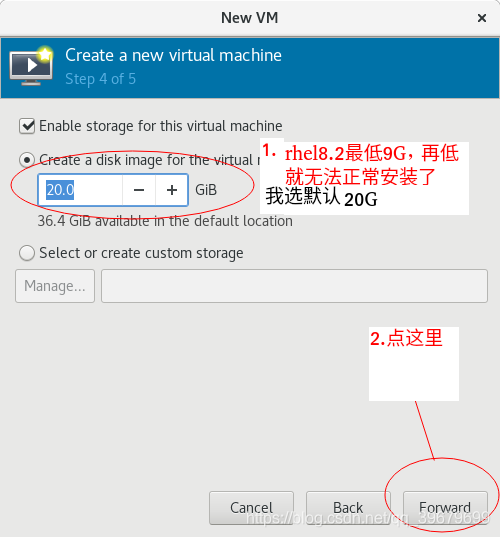Click the GiB unit label
The height and width of the screenshot is (537, 500).
pos(206,190)
